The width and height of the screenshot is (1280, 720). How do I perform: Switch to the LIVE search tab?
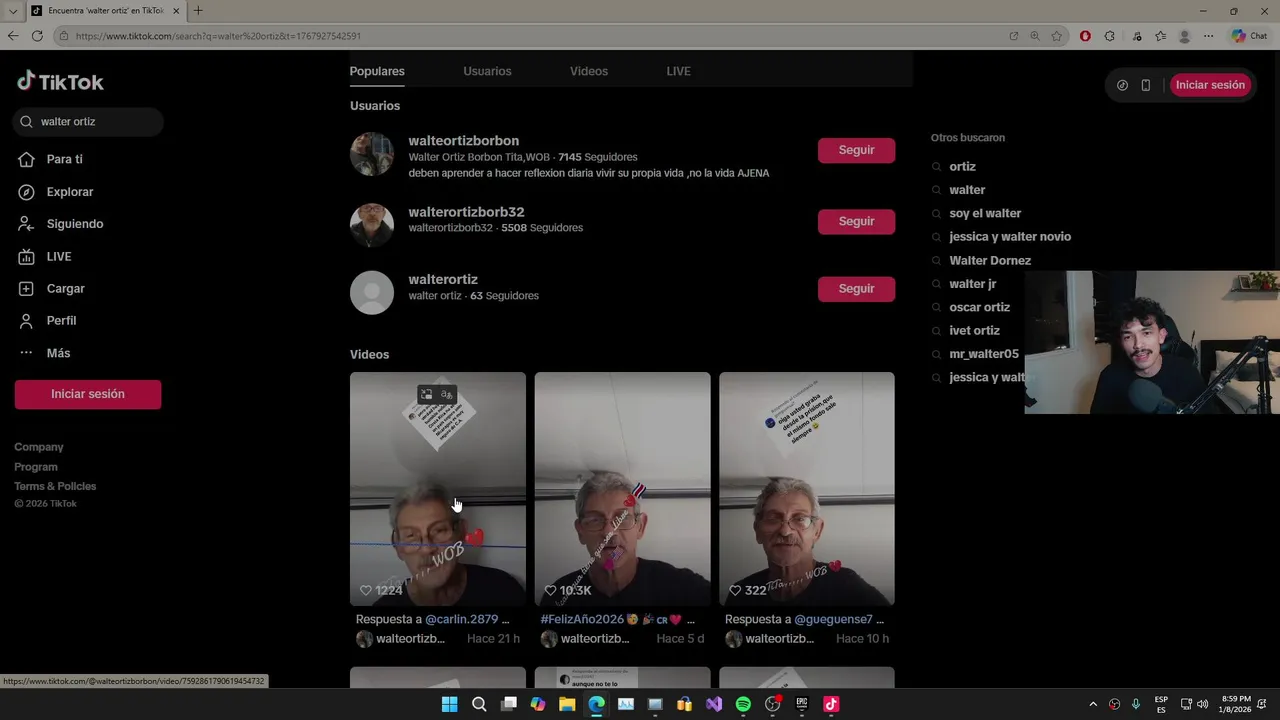678,71
